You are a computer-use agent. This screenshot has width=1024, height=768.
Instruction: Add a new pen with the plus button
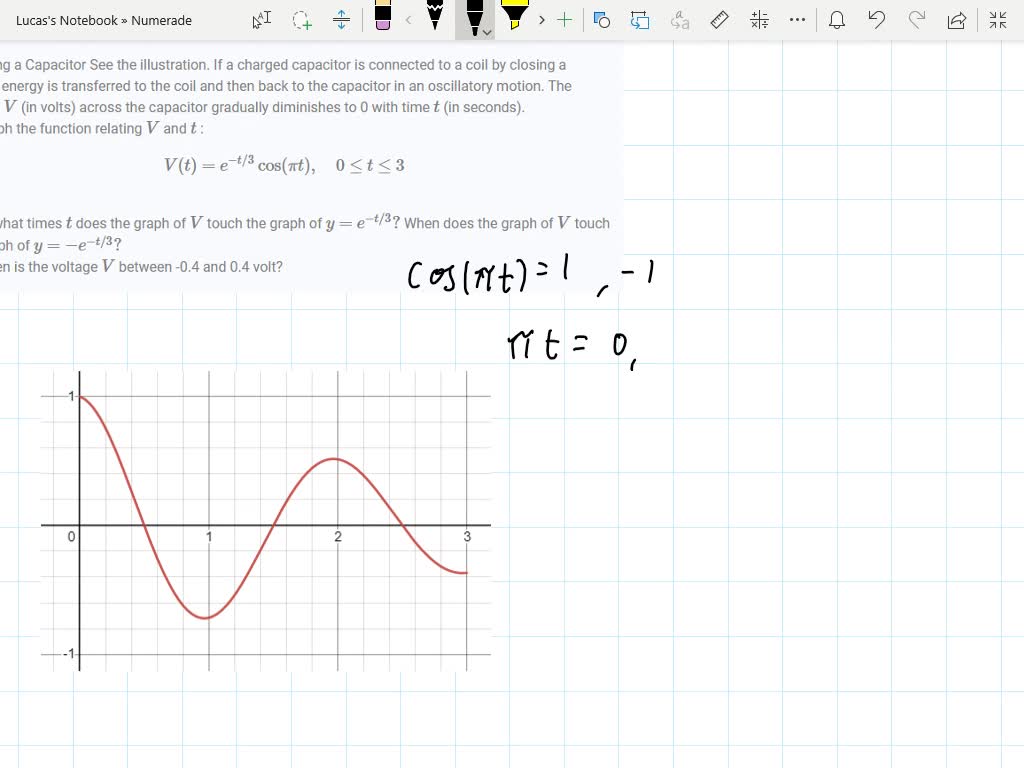point(564,20)
